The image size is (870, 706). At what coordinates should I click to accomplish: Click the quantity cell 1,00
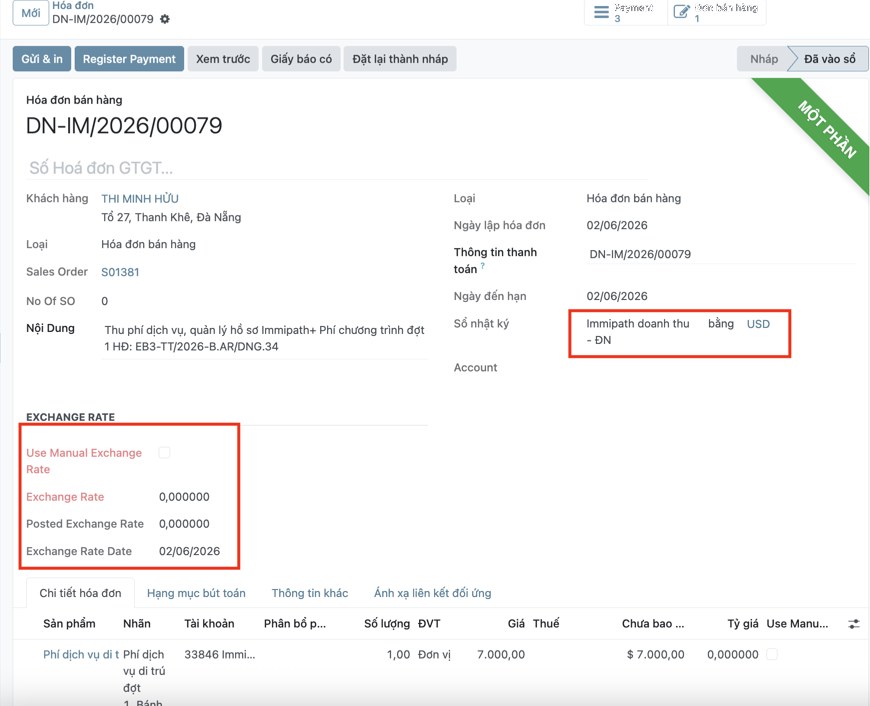(398, 654)
